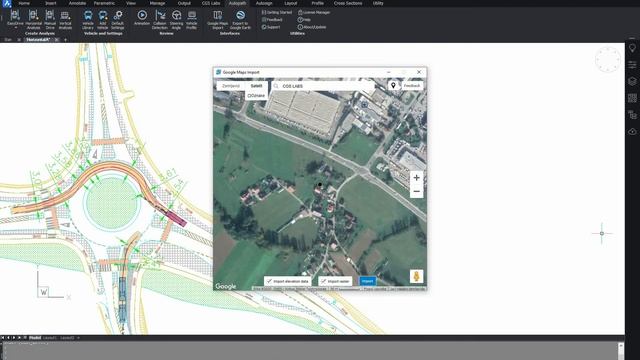Viewport: 640px width, 360px height.
Task: Switch to the Layout2 tab
Action: tap(67, 338)
